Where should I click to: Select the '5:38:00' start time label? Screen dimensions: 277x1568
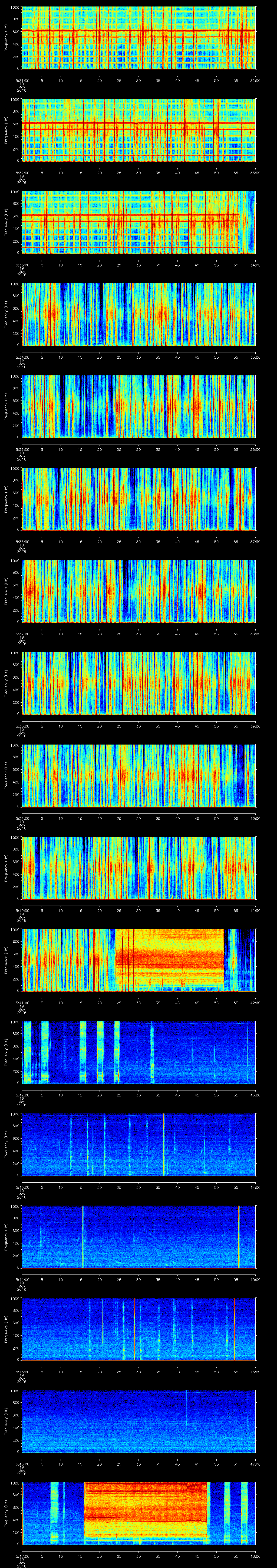click(x=22, y=726)
